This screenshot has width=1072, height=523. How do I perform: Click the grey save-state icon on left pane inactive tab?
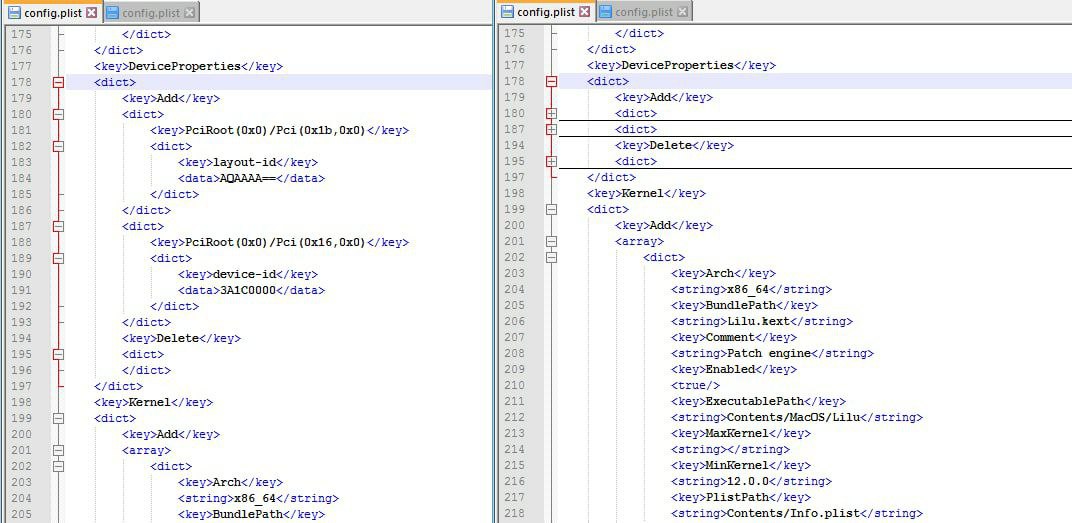[113, 12]
